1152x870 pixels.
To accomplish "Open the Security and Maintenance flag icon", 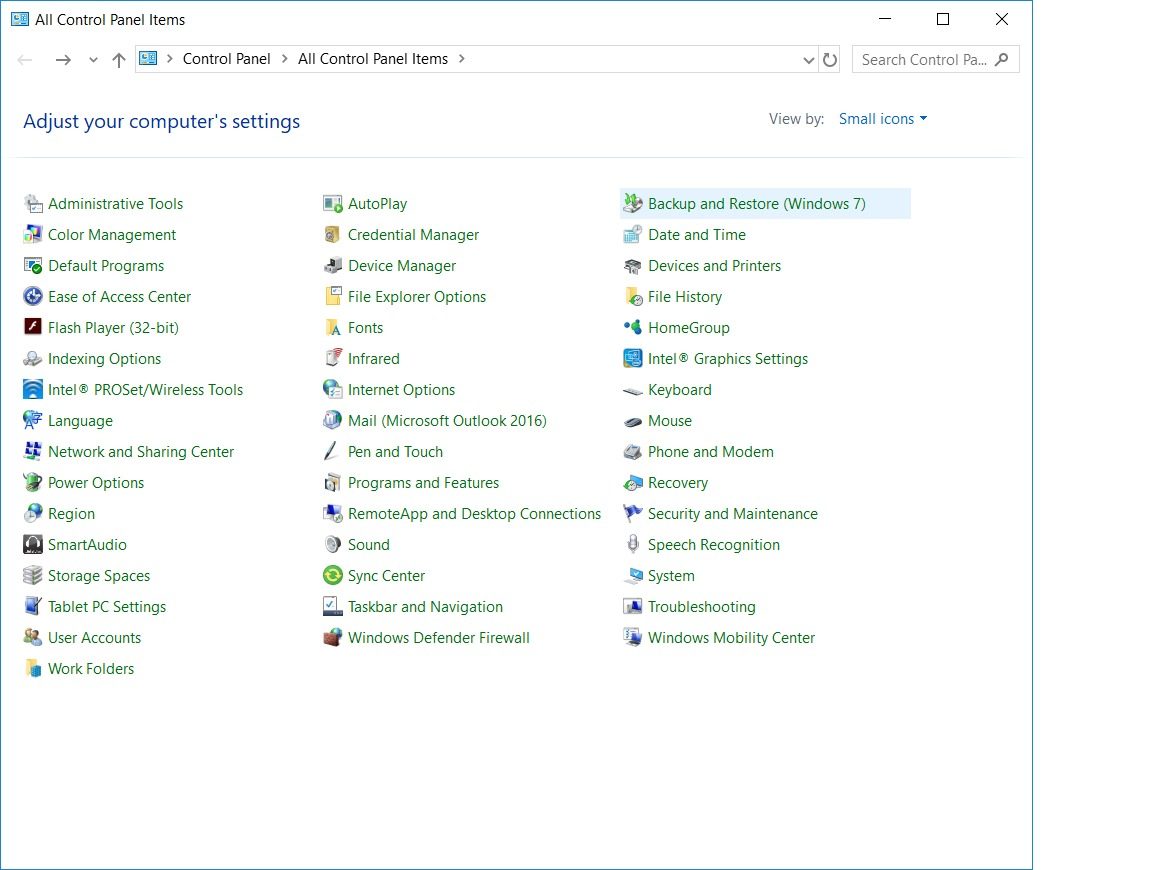I will point(633,513).
